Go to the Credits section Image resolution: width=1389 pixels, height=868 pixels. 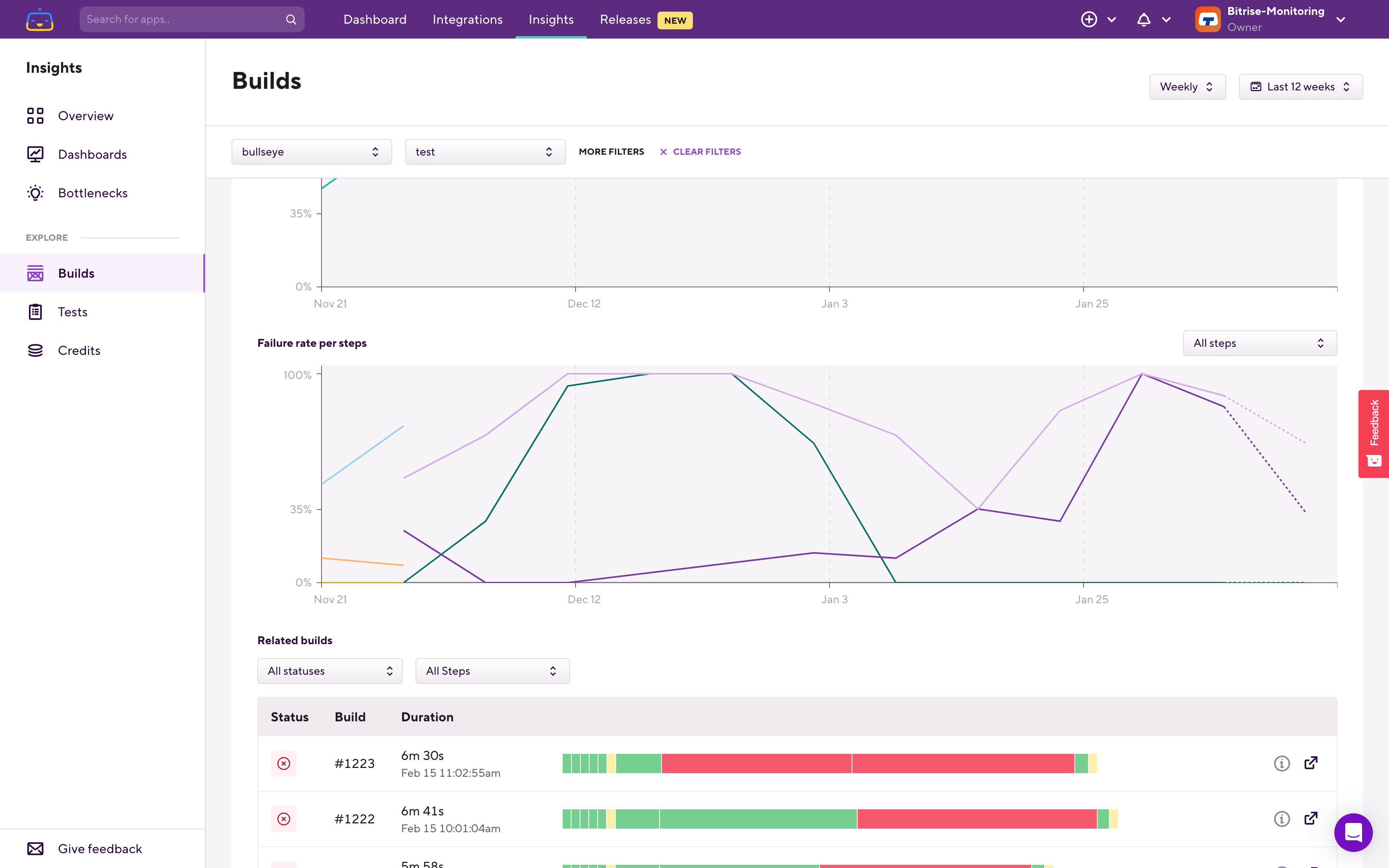79,350
